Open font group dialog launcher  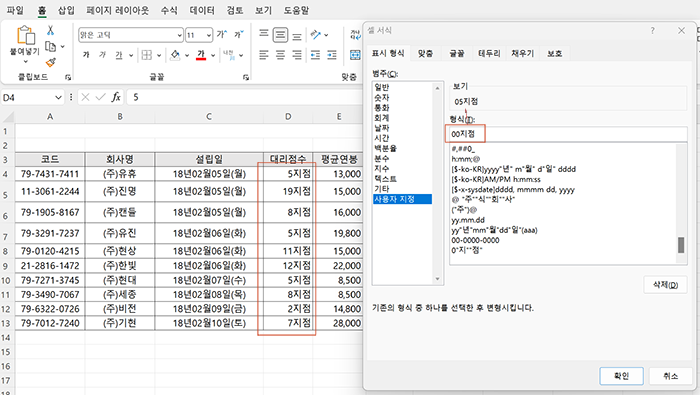(246, 77)
